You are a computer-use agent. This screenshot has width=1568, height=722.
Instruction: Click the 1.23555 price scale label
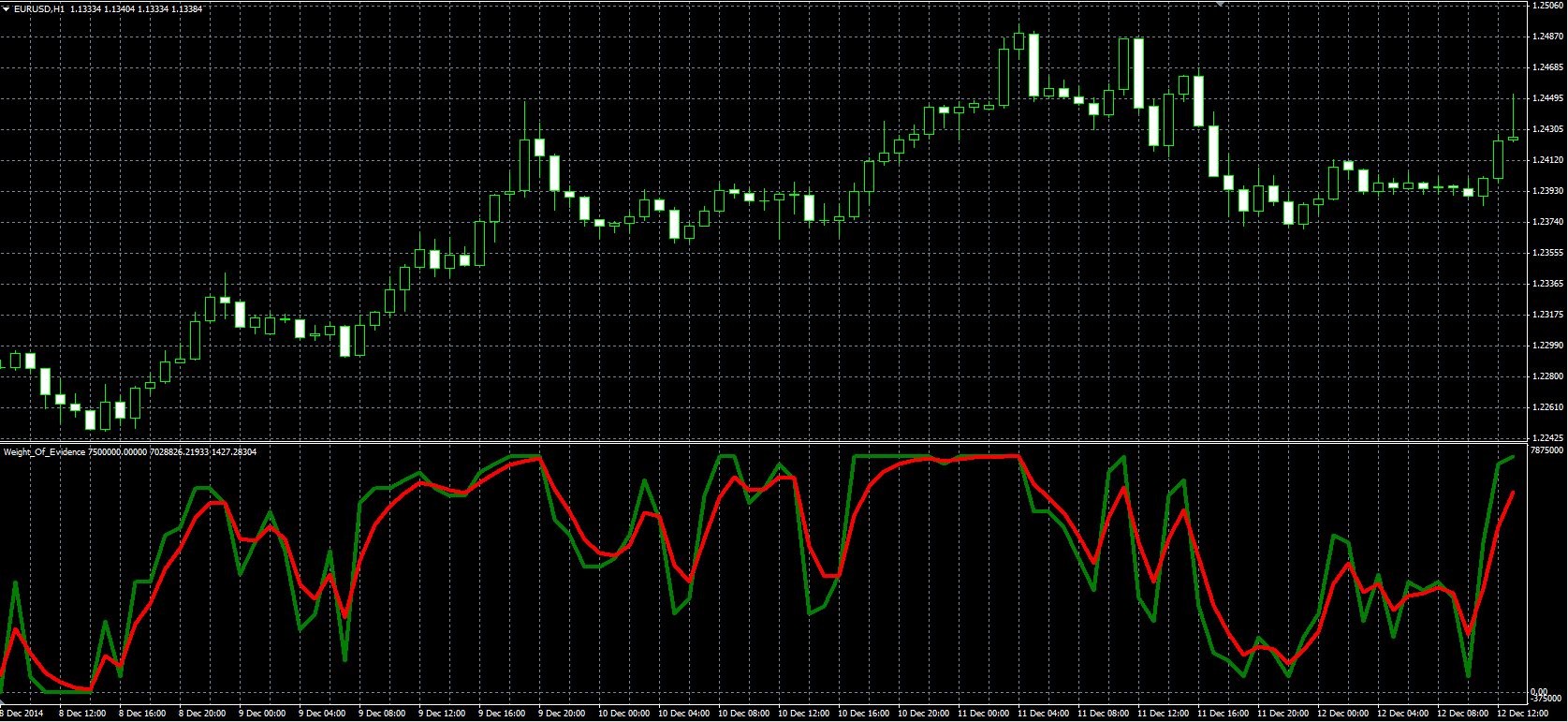tap(1549, 253)
